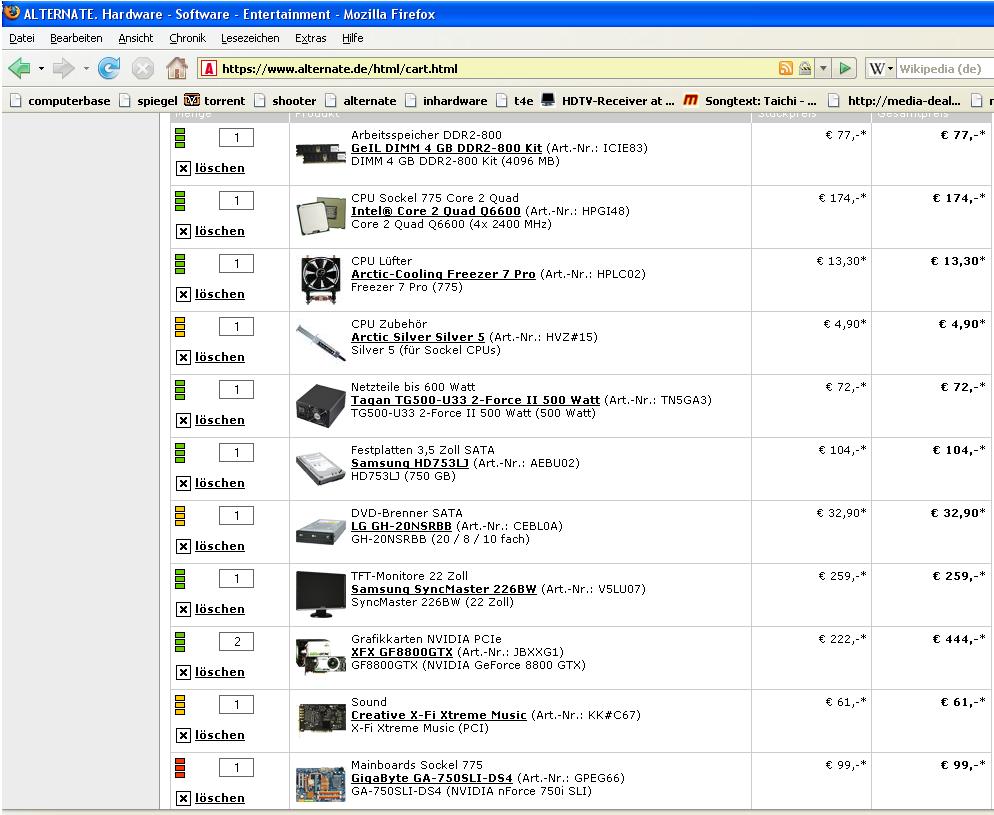Click the löschen link for Samsung HD753LJ

point(219,483)
